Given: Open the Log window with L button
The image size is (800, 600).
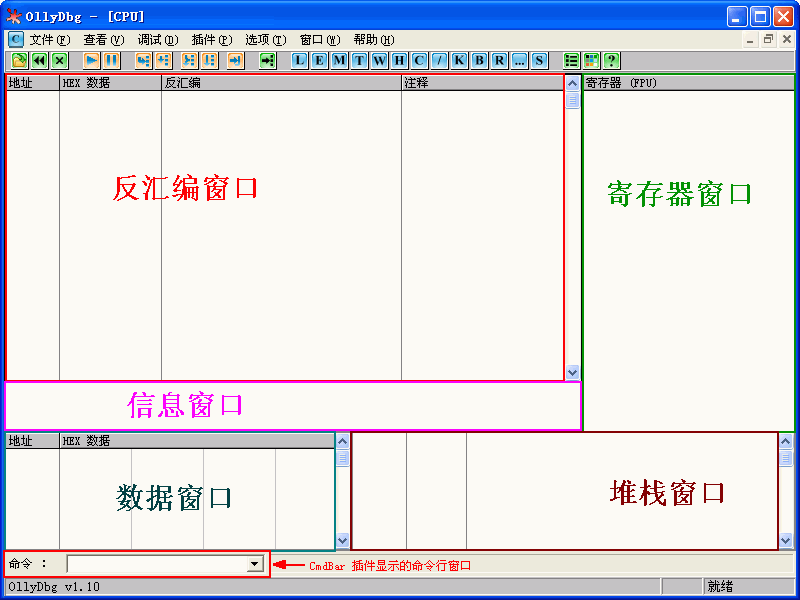Looking at the screenshot, I should 300,61.
